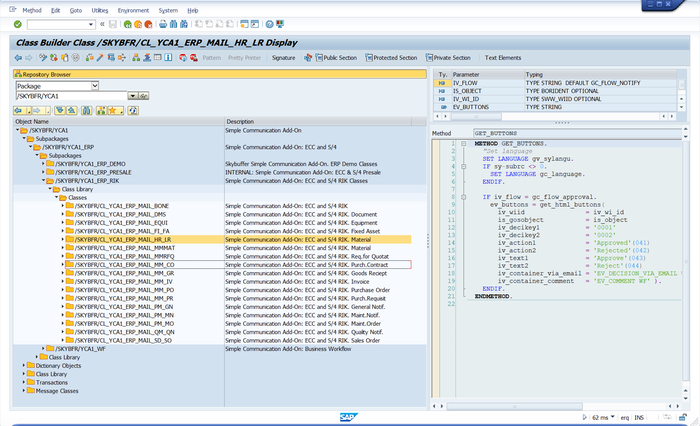The width and height of the screenshot is (700, 426).
Task: Open the command field dropdown arrow
Action: (91, 24)
